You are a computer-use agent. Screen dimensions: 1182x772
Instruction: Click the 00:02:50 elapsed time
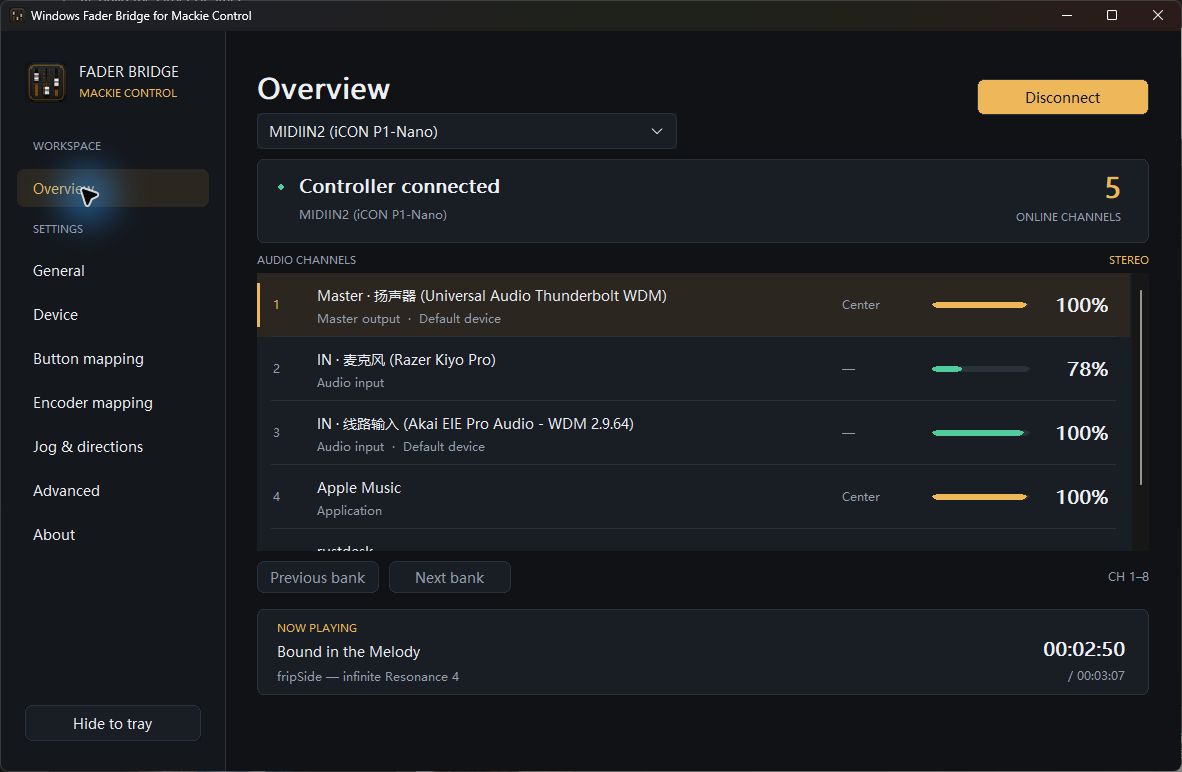[1084, 649]
